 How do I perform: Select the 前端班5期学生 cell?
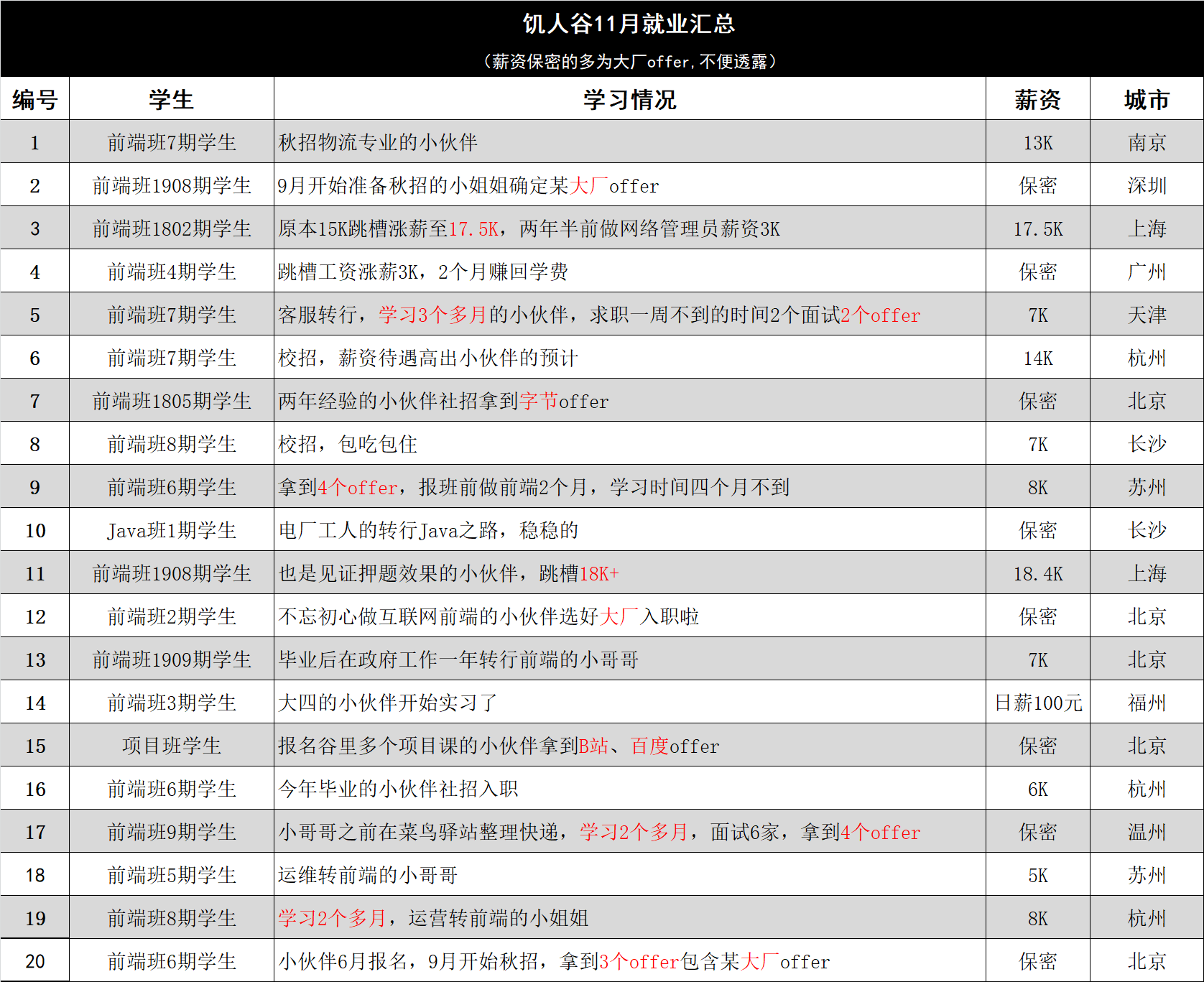click(x=172, y=875)
